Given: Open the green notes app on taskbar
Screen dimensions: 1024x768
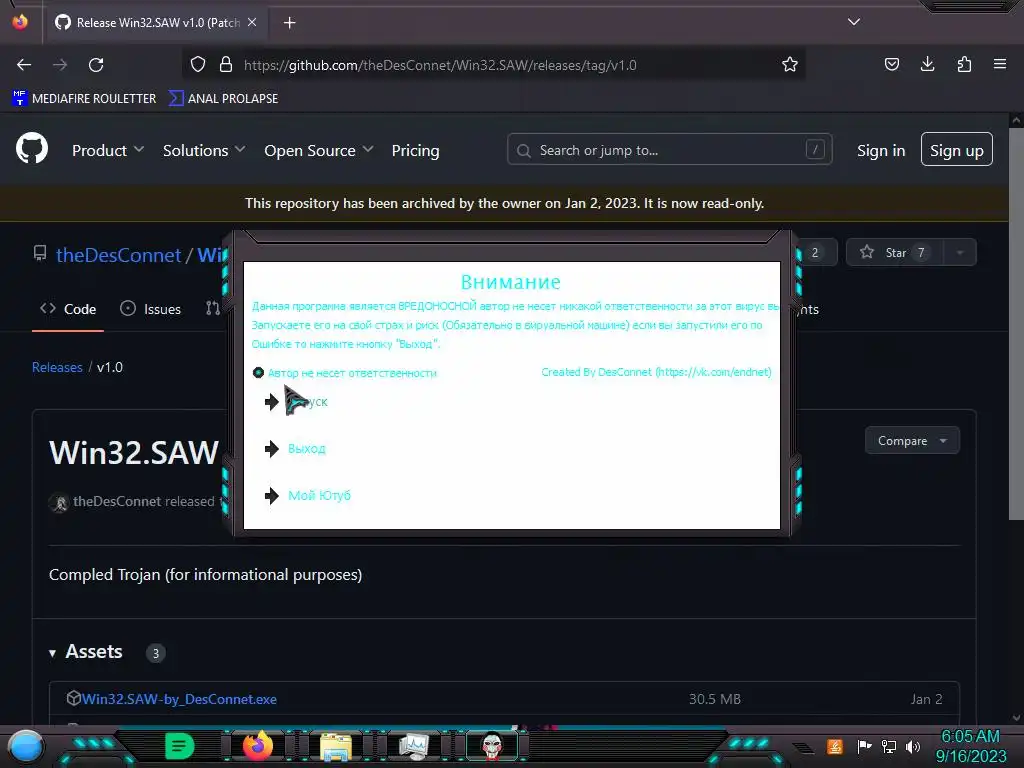Looking at the screenshot, I should (x=180, y=746).
